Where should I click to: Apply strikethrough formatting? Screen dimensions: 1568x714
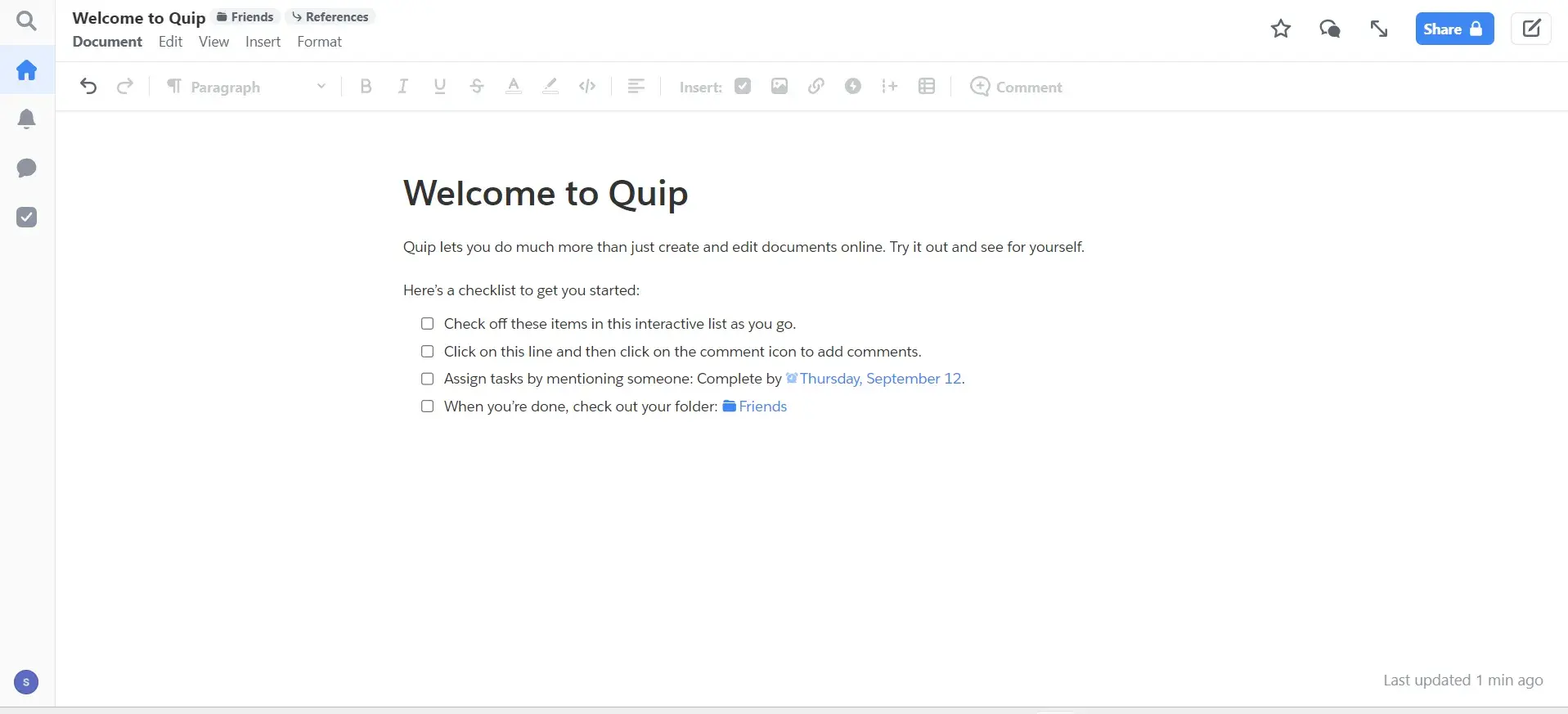(477, 87)
